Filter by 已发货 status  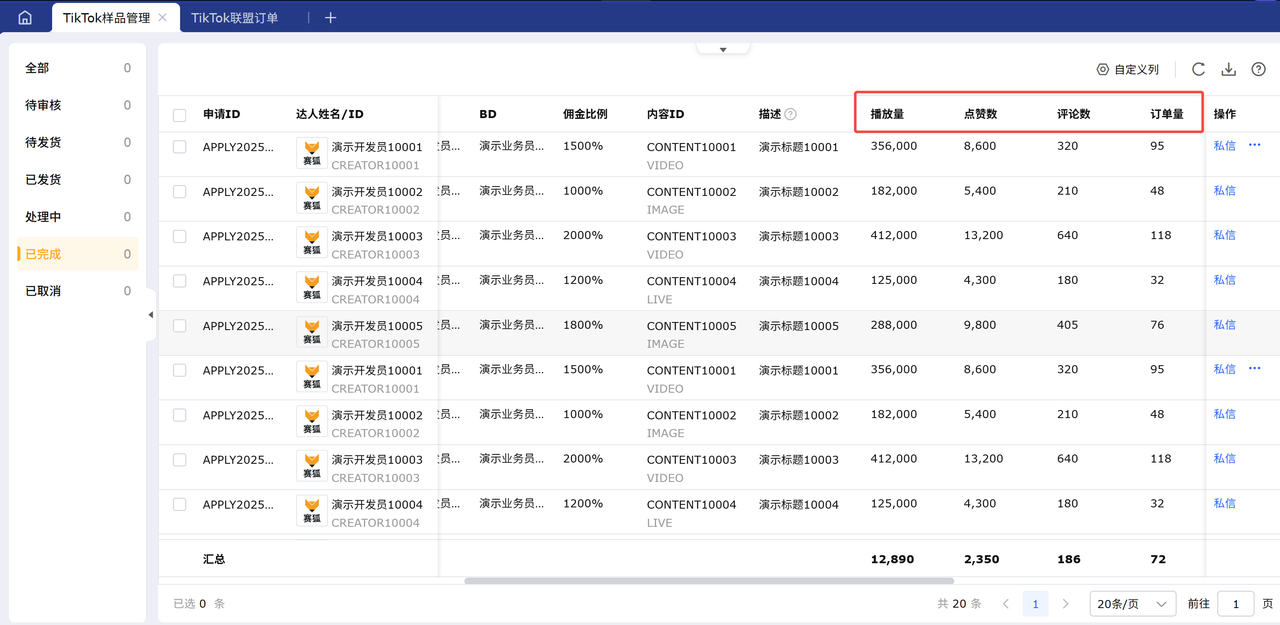(x=78, y=180)
